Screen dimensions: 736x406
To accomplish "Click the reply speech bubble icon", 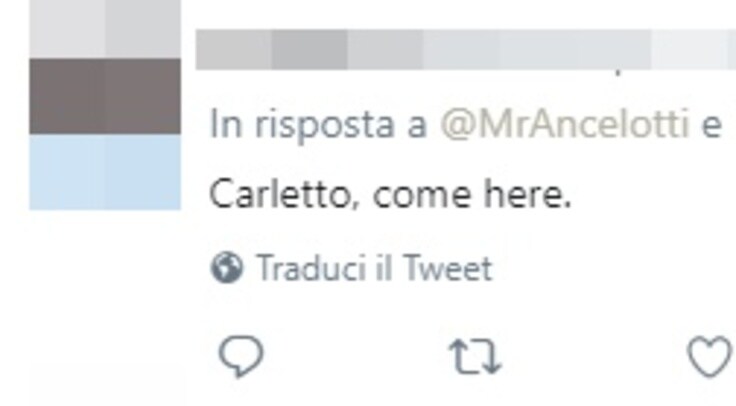I will 241,356.
